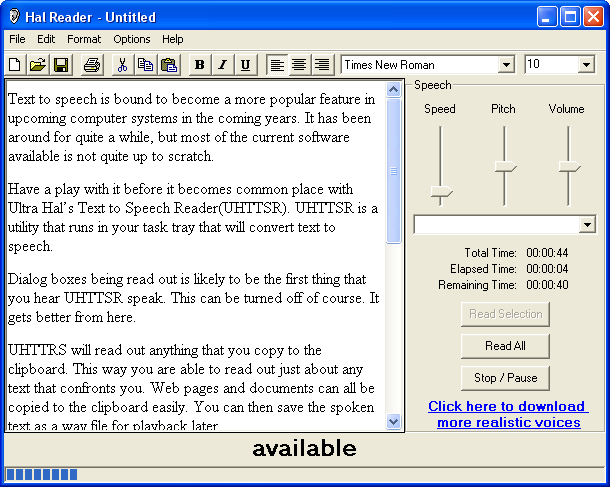Click the Total Time value 00:00:44
This screenshot has height=487, width=610.
tap(547, 253)
